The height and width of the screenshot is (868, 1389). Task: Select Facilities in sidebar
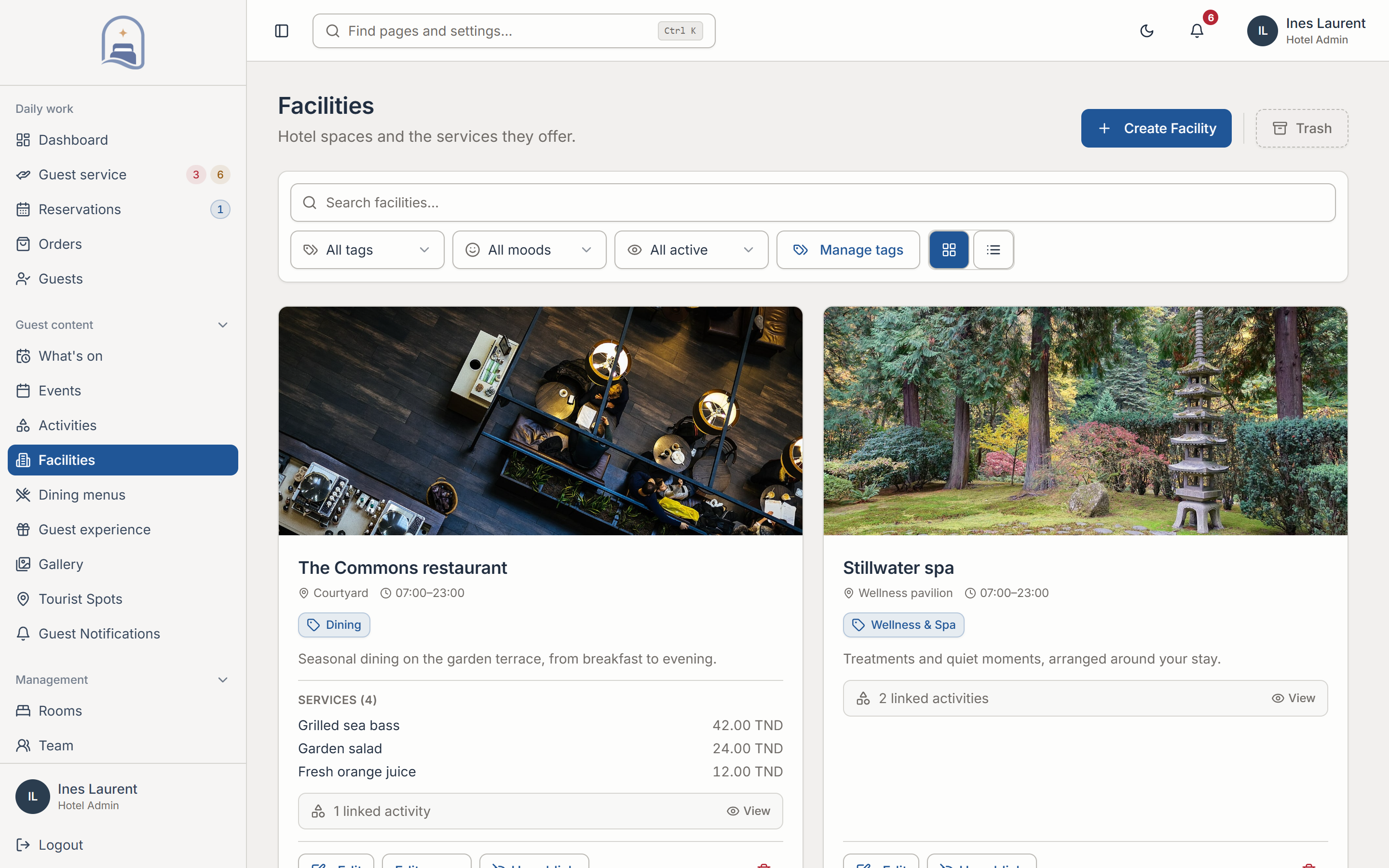[x=123, y=460]
